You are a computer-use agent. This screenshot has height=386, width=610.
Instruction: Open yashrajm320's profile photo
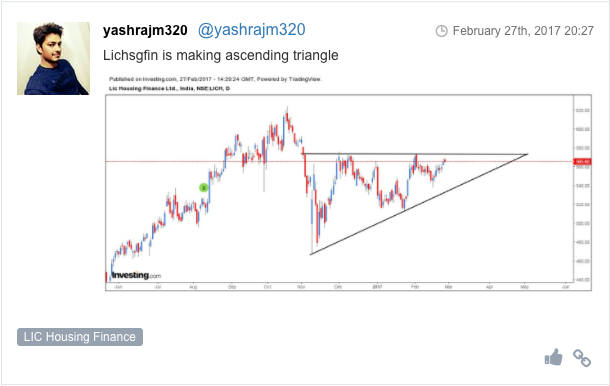tap(53, 58)
